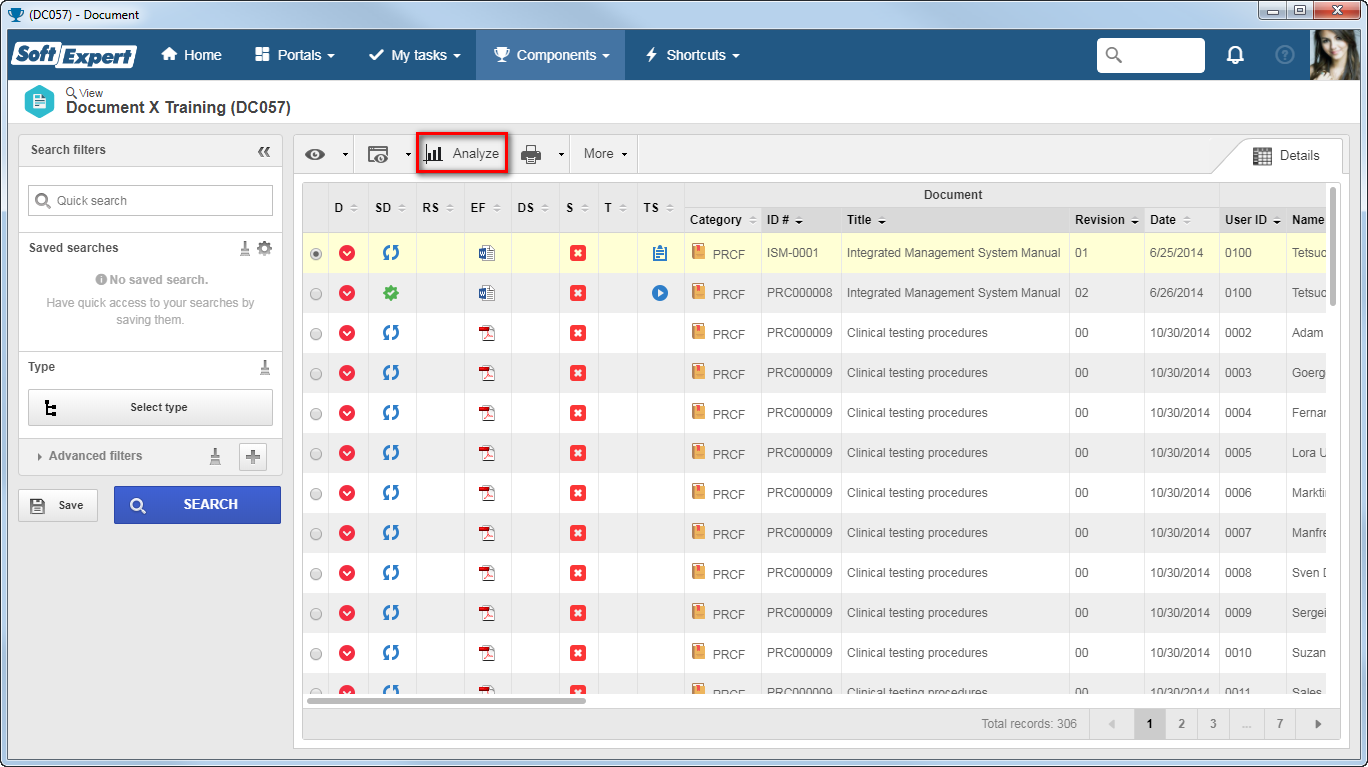This screenshot has height=767, width=1368.
Task: Switch to the Details tab
Action: (1286, 155)
